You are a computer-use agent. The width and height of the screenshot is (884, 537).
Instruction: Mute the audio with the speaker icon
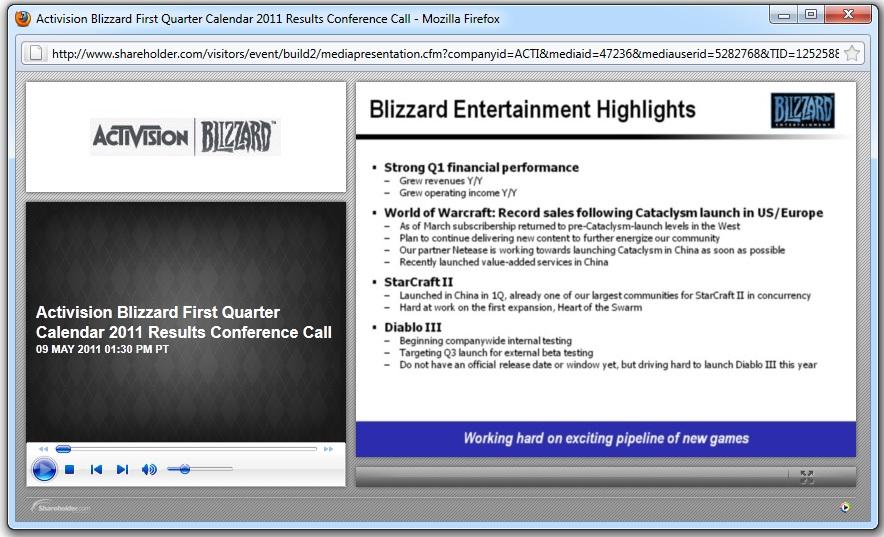pos(149,469)
